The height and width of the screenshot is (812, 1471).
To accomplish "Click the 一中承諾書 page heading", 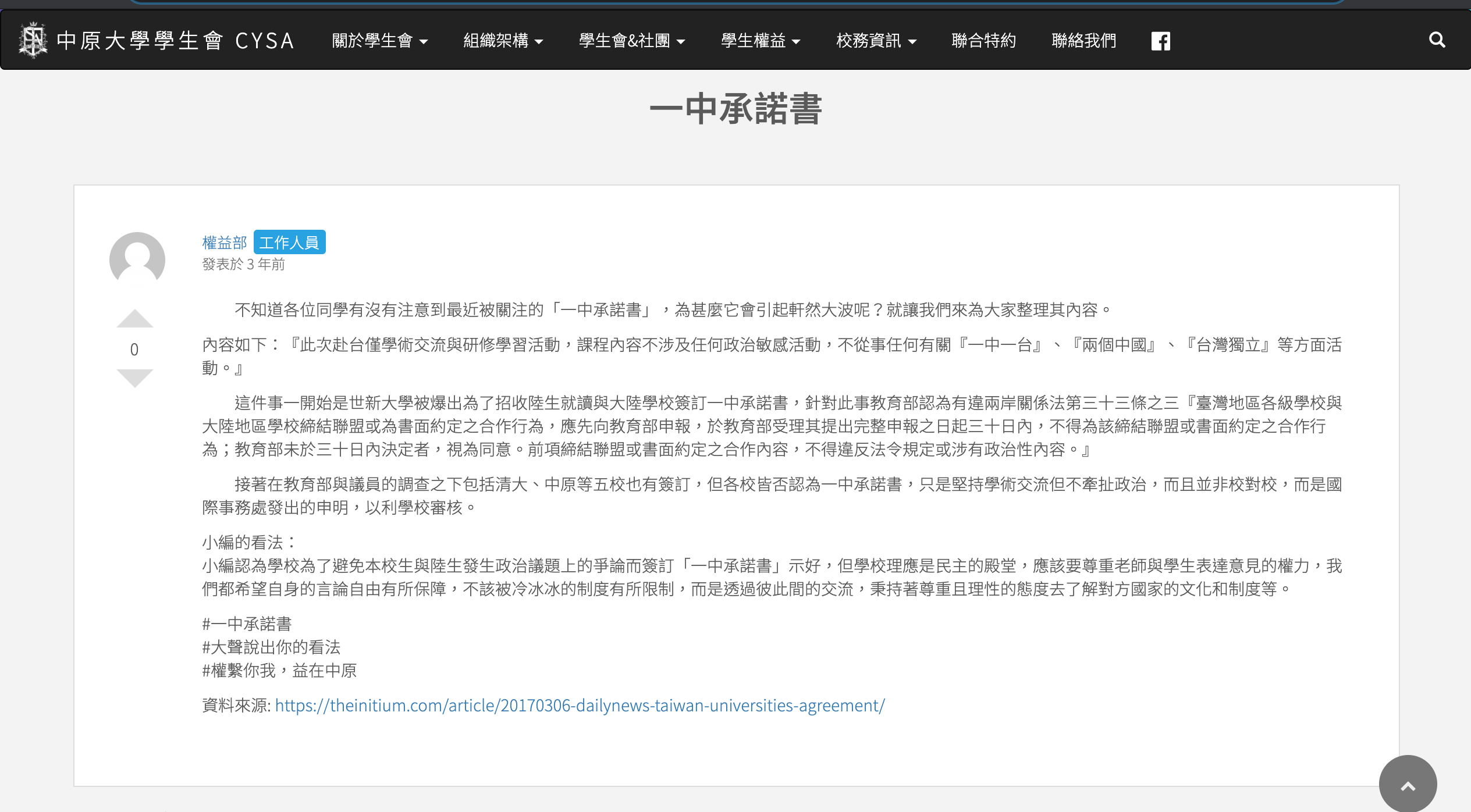I will pyautogui.click(x=736, y=109).
